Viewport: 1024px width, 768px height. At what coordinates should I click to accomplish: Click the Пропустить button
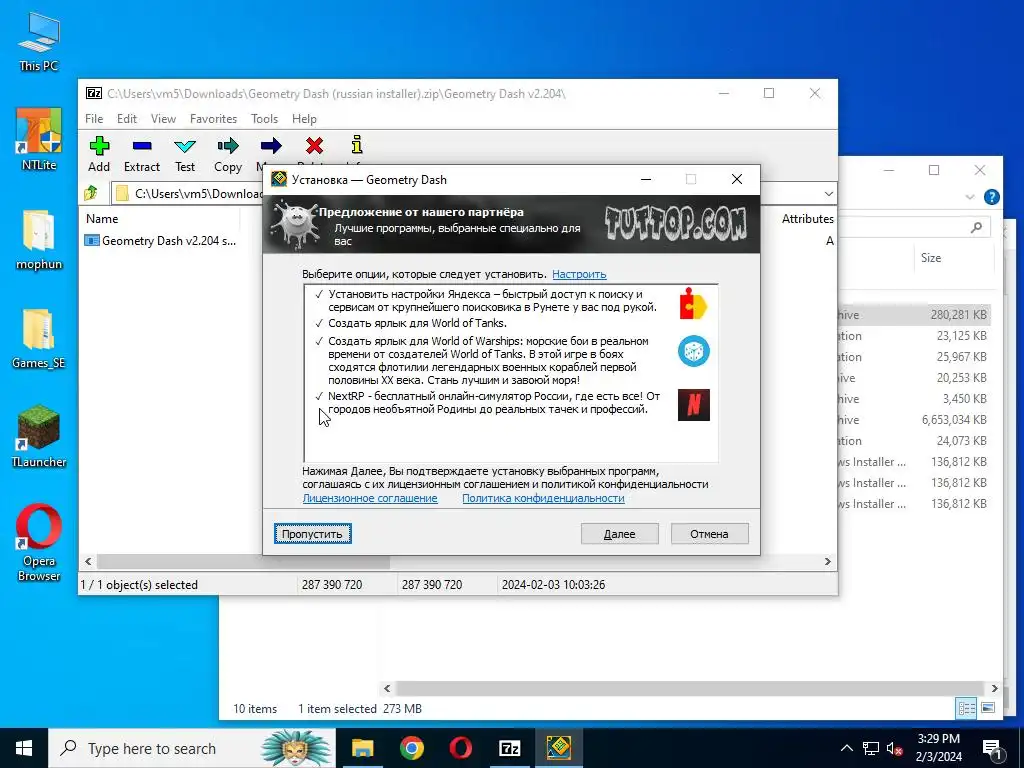point(313,534)
